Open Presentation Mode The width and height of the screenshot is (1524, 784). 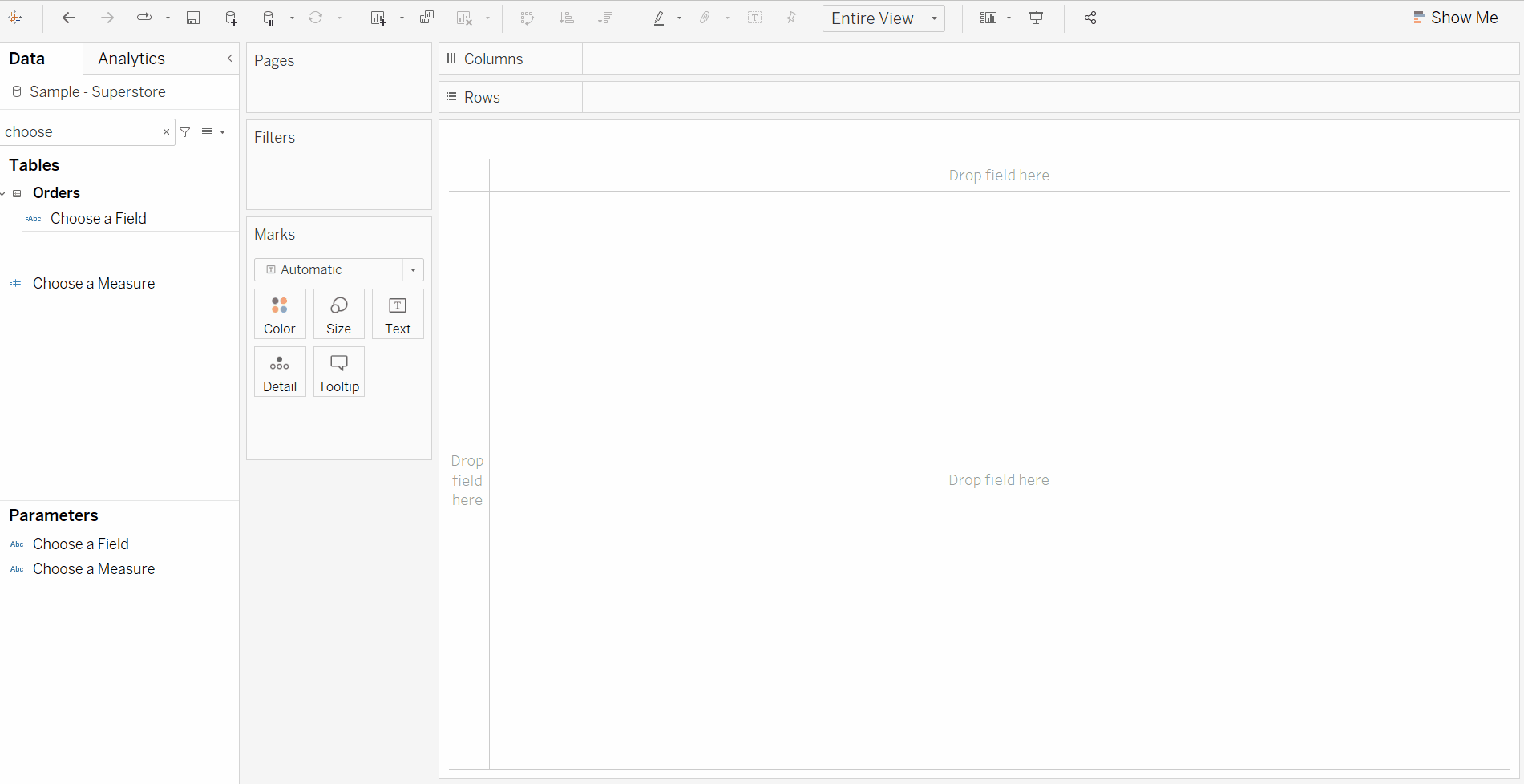coord(1037,18)
